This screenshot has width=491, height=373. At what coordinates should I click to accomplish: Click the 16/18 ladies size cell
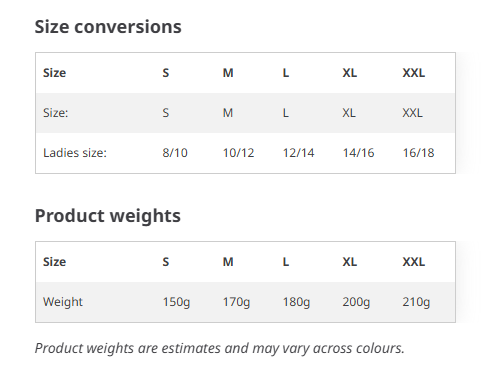point(418,153)
